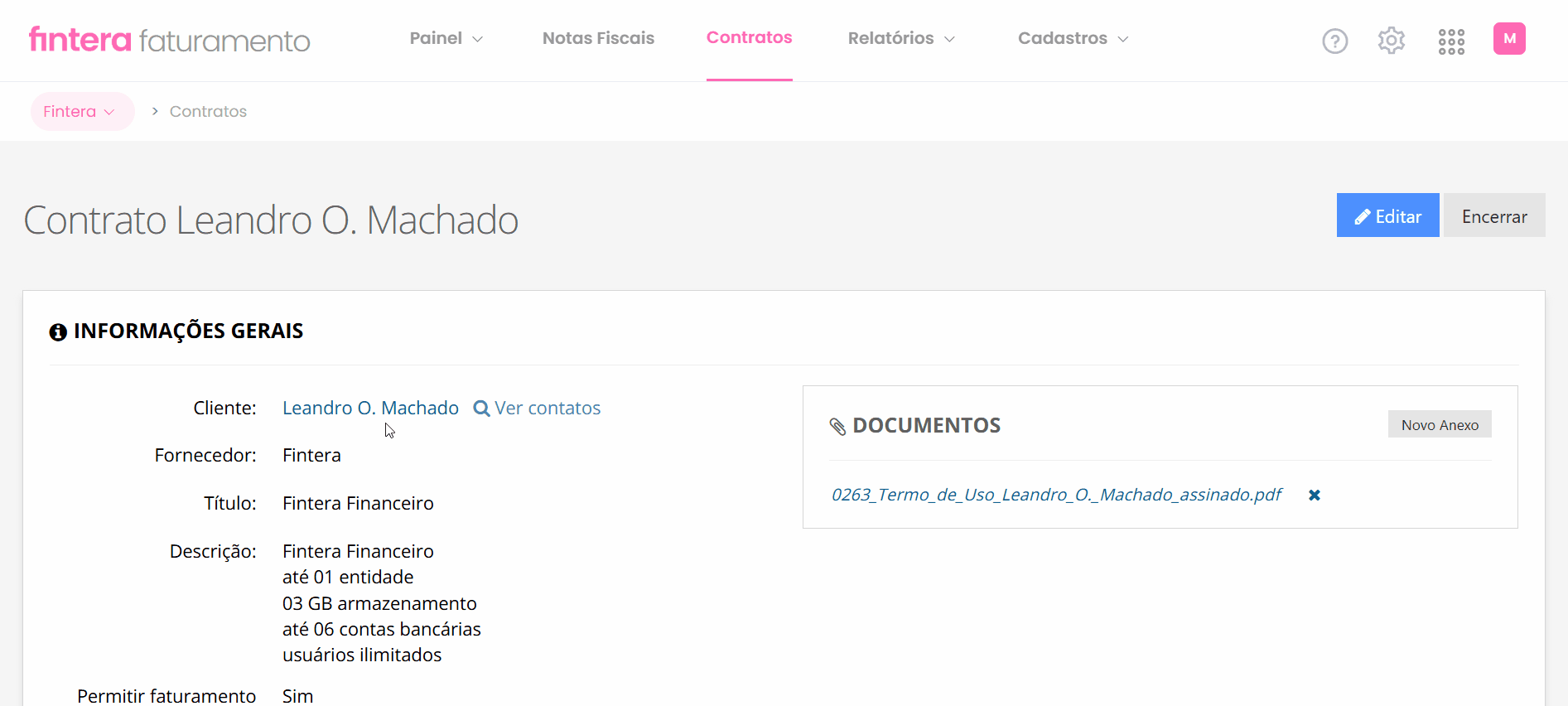The width and height of the screenshot is (1568, 706).
Task: Click the Editar button
Action: 1387,215
